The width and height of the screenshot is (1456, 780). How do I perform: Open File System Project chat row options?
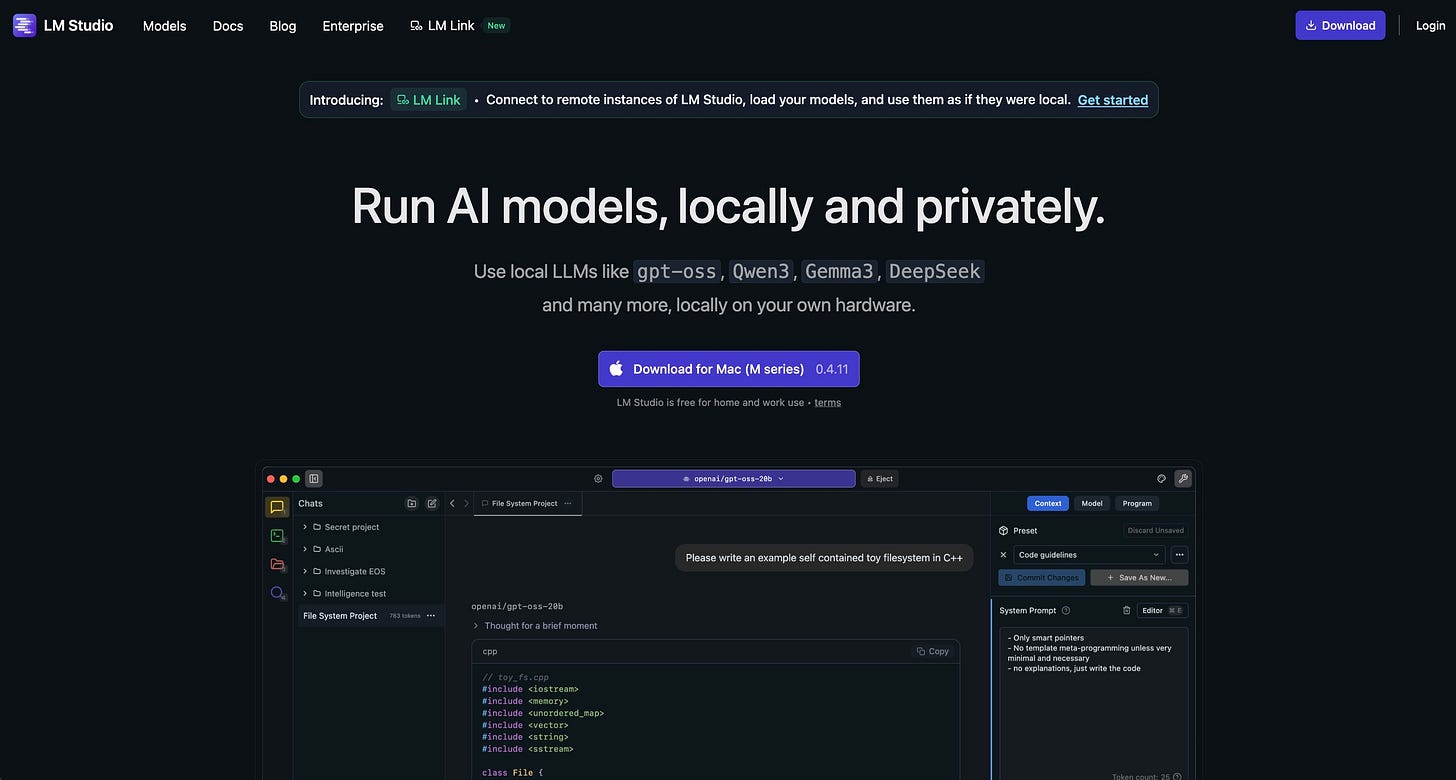pos(431,616)
